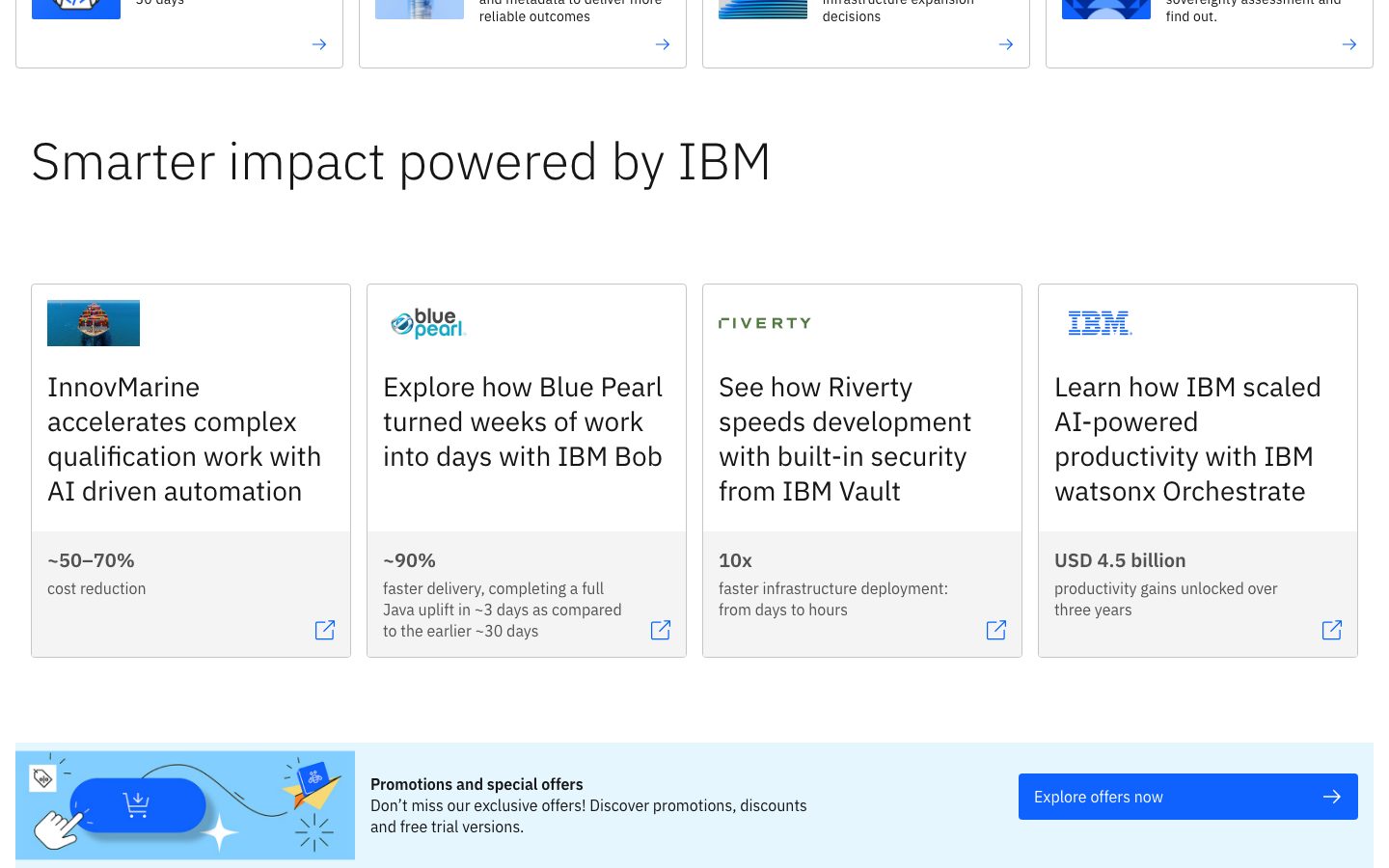Open the external link icon on watsonx Orchestrate card
Viewport: 1389px width, 868px height.
tap(1332, 630)
